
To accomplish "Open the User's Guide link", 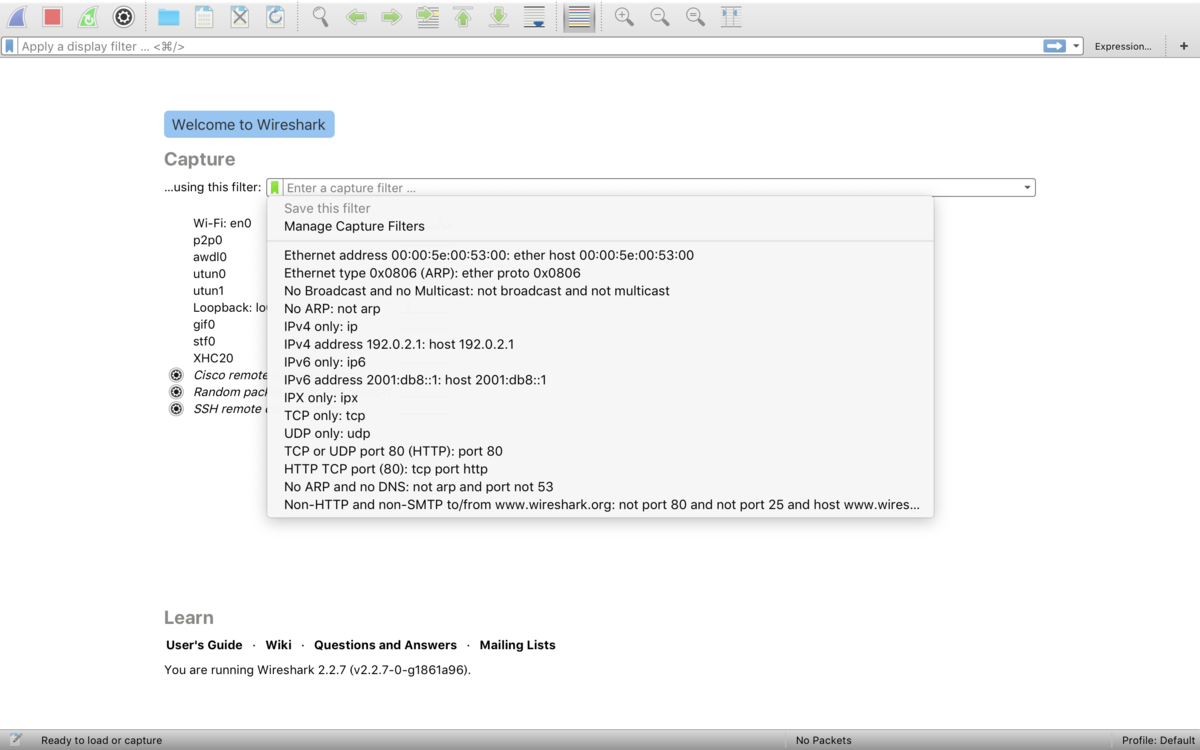I will 204,645.
